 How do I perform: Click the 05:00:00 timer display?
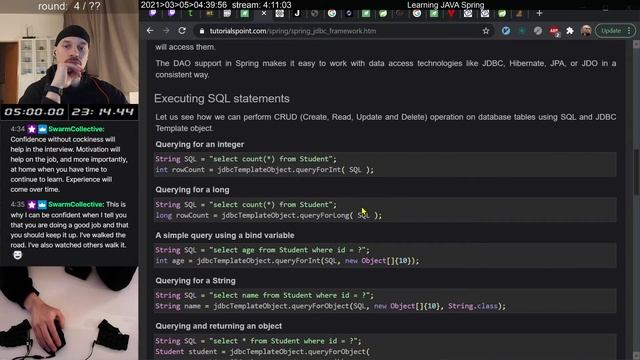[x=34, y=112]
